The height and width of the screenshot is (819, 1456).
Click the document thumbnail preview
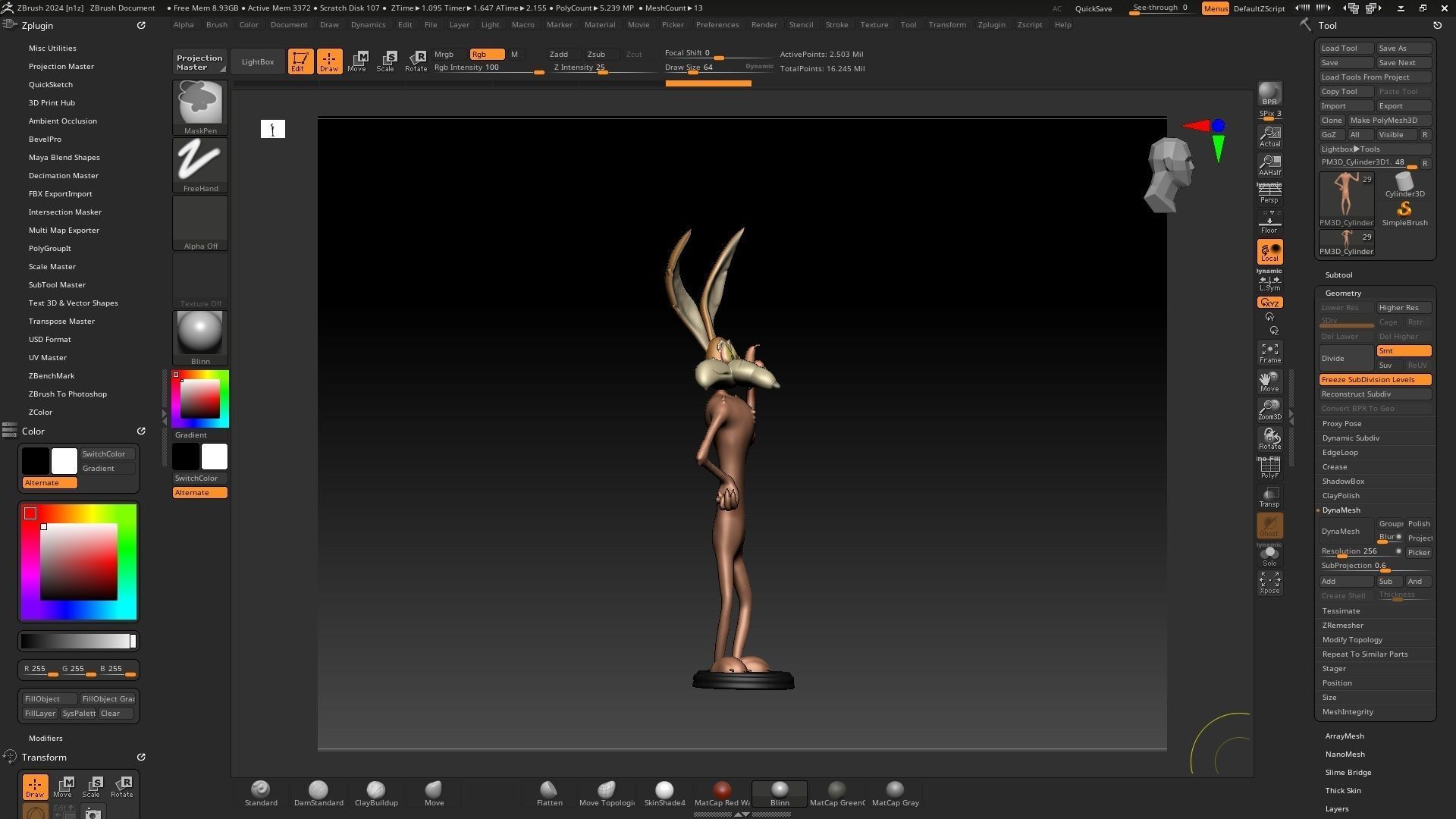coord(273,129)
